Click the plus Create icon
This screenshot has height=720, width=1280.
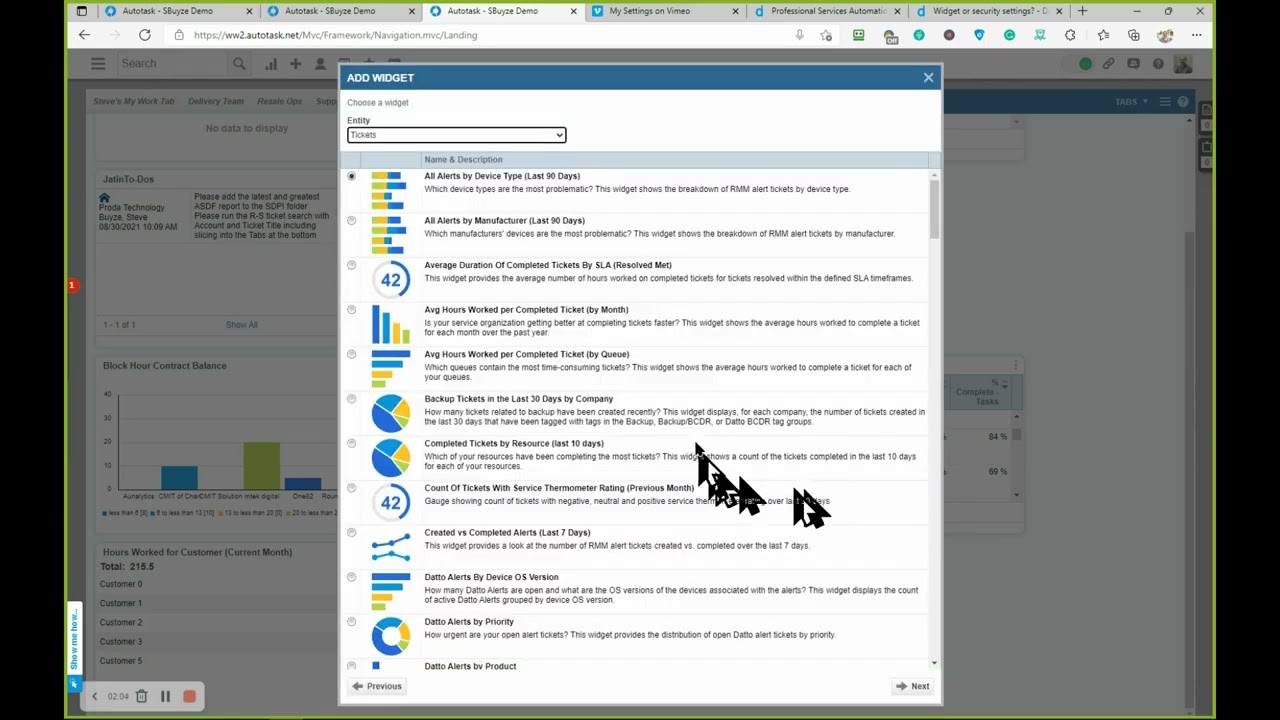tap(295, 63)
